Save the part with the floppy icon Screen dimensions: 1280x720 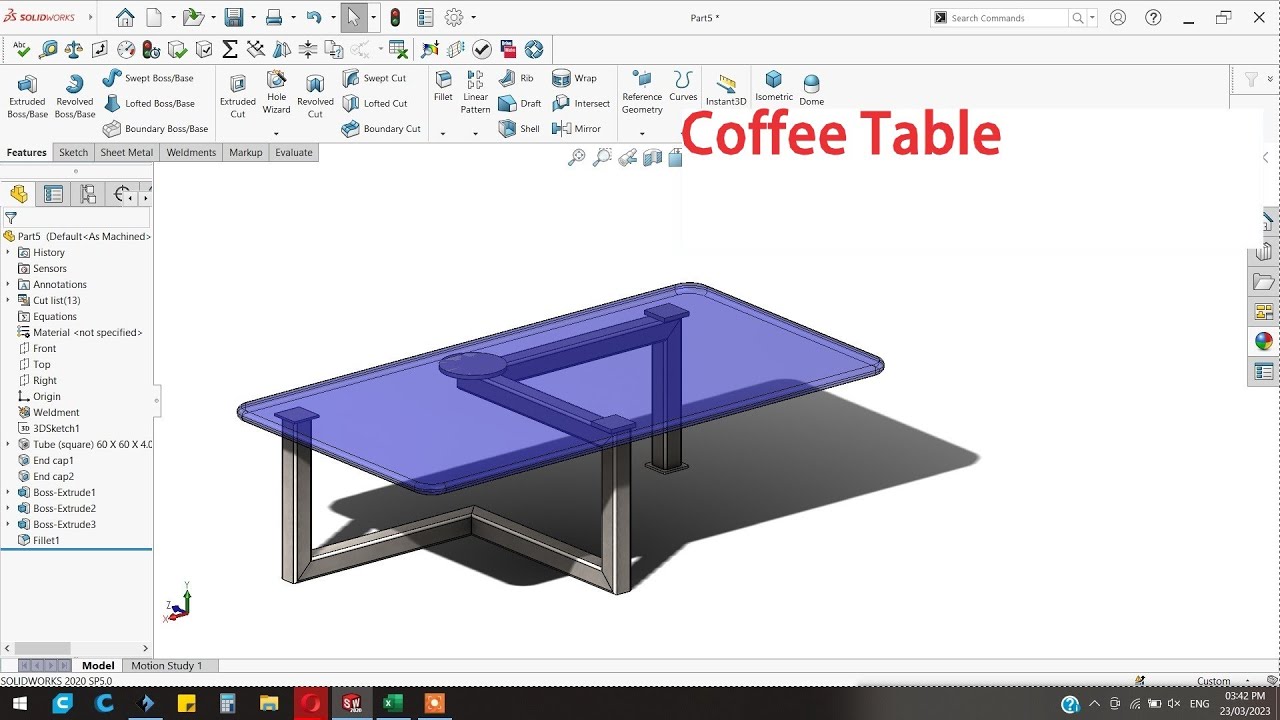[234, 18]
